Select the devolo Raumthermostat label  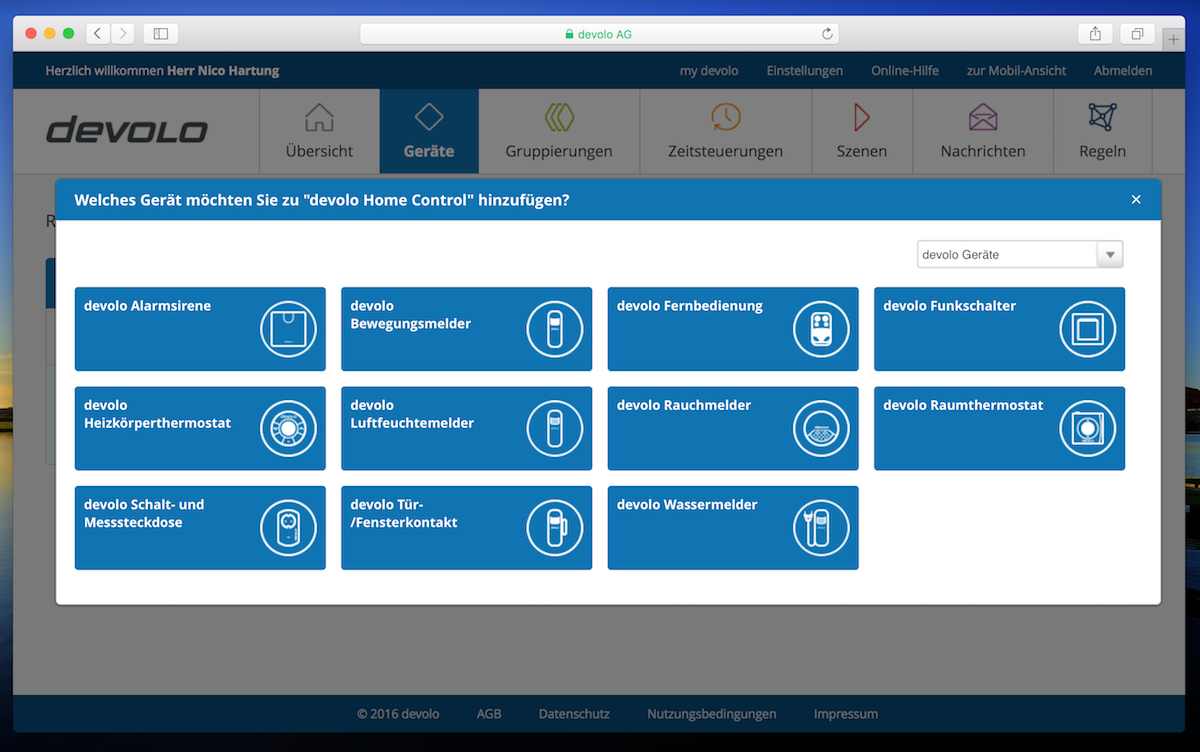[963, 405]
